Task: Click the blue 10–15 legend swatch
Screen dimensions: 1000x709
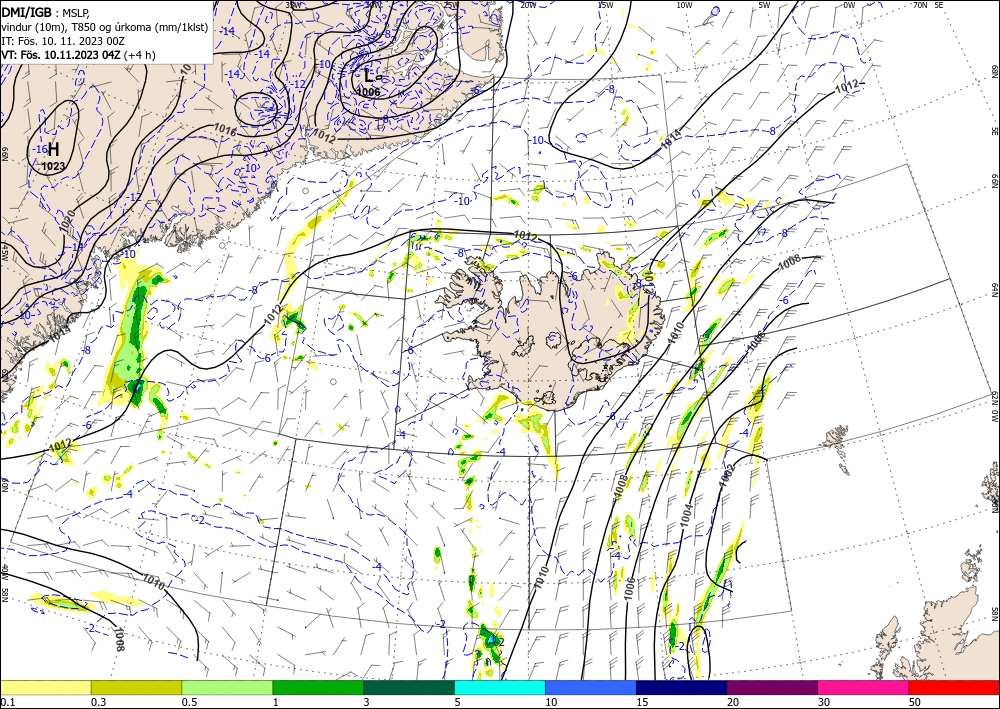Action: click(591, 687)
